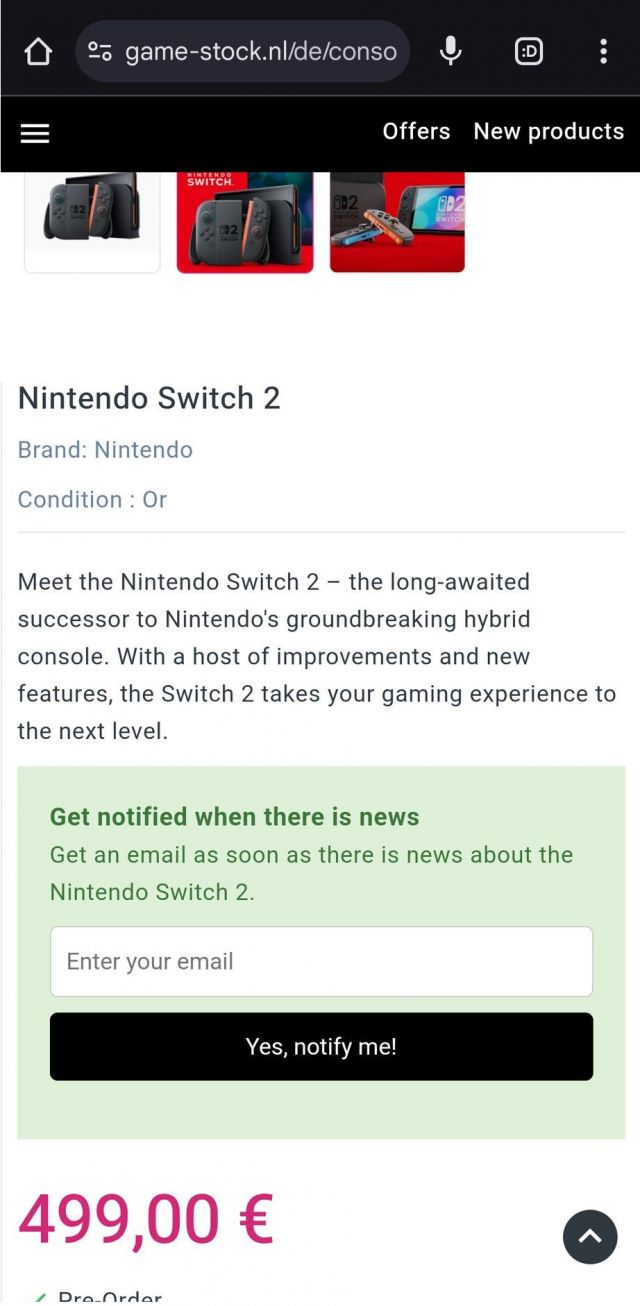The height and width of the screenshot is (1306, 640).
Task: Start voice search with microphone icon
Action: (451, 51)
